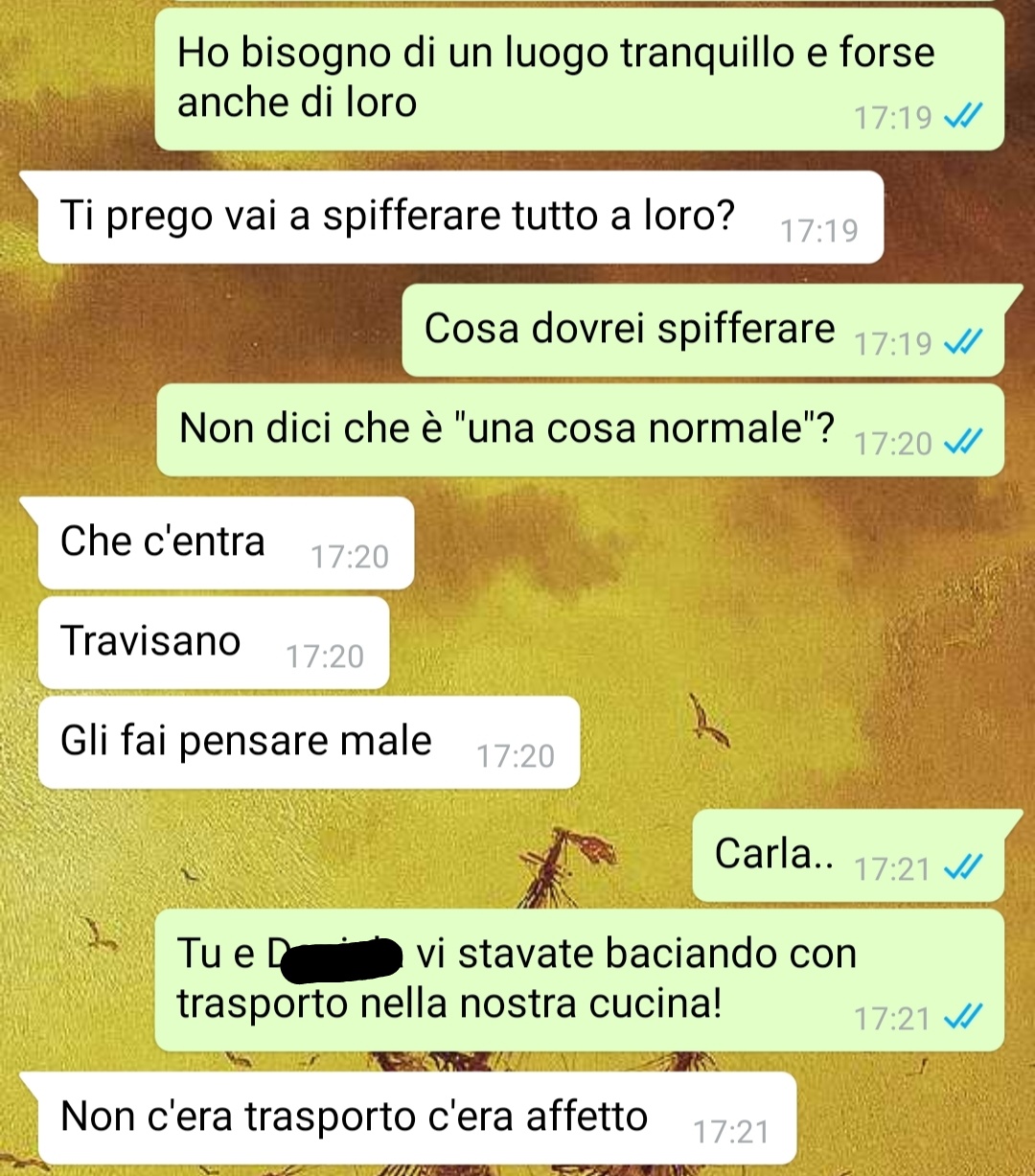Screen dimensions: 1035x1176
Task: Select the 'Gli fai pensare male' message
Action: (x=309, y=743)
